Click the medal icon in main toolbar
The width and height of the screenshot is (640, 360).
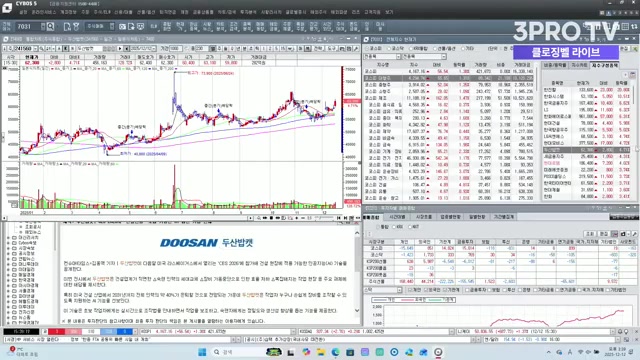76,27
